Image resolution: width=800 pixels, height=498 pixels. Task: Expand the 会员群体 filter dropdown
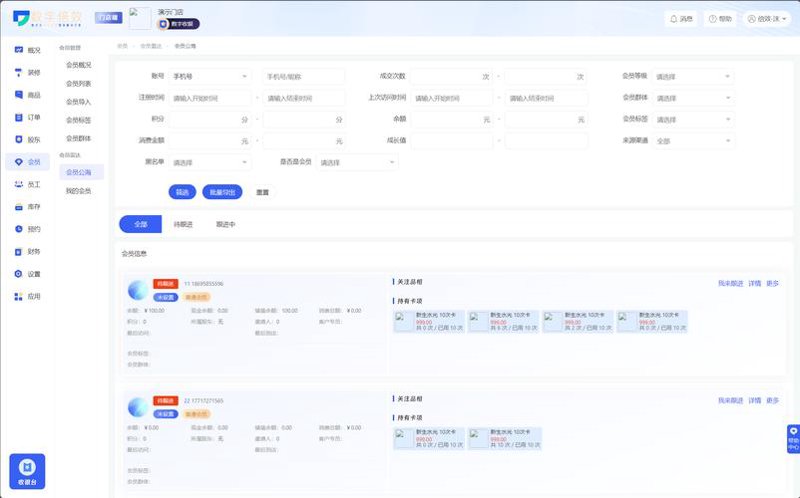coord(693,98)
